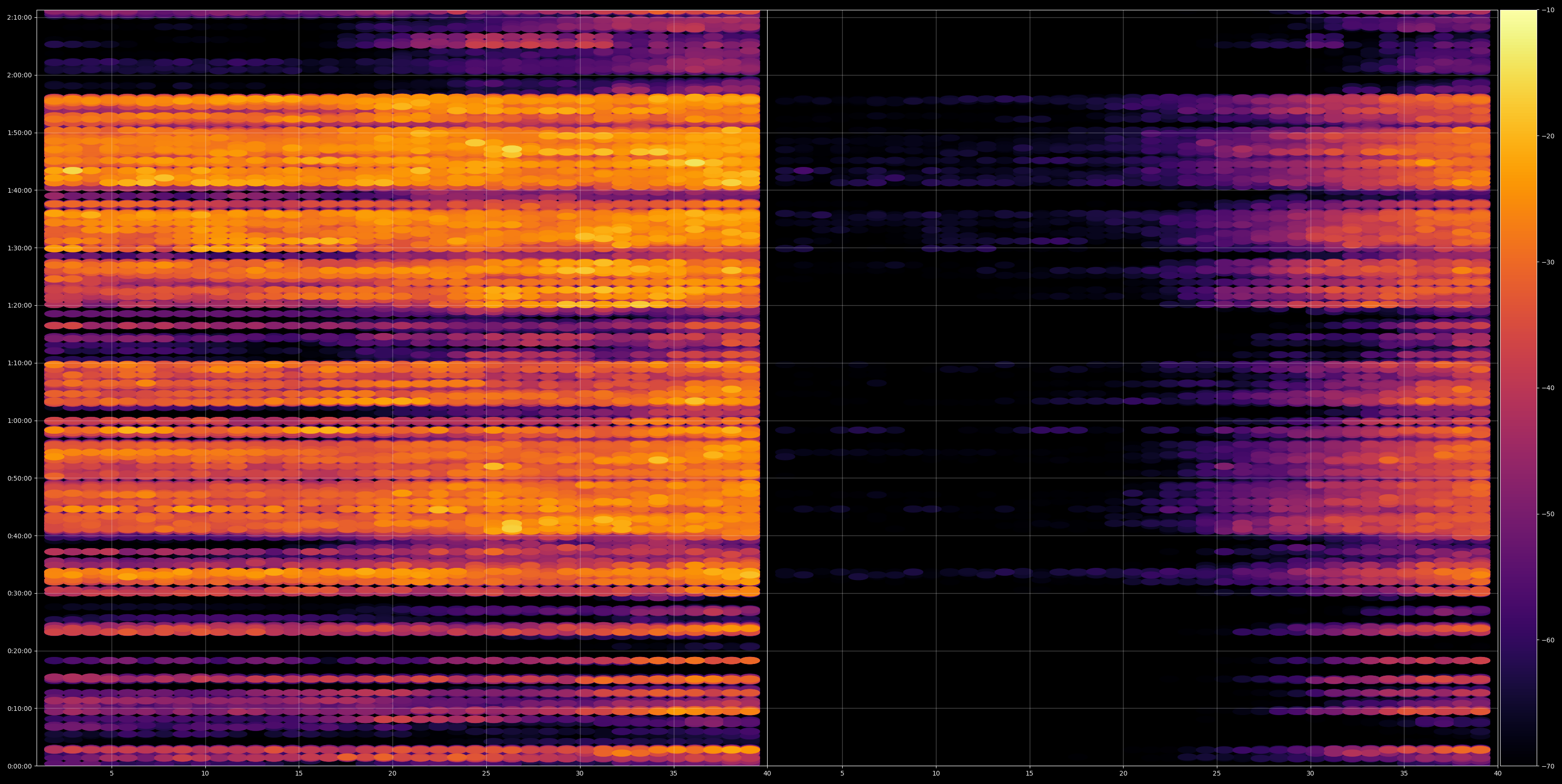
Task: Click x-axis label 25 of the left heatmap
Action: tap(486, 774)
